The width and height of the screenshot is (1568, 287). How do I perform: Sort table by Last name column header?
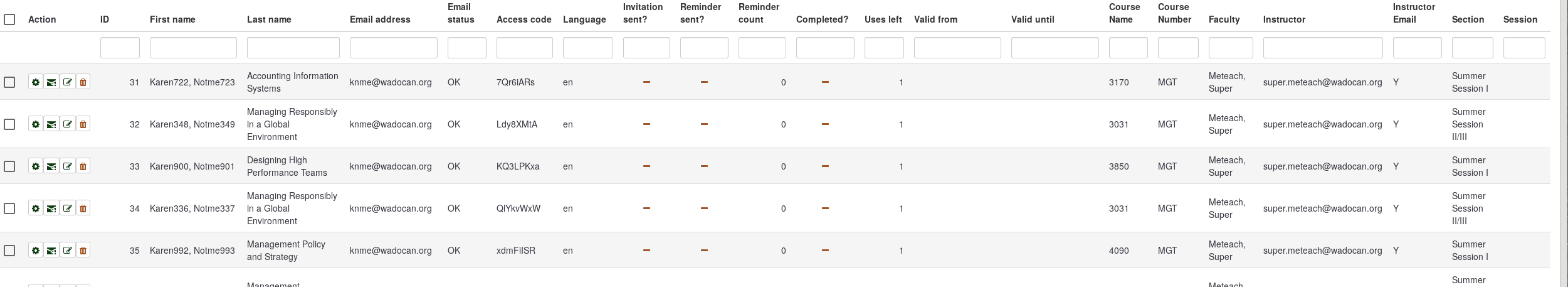269,19
